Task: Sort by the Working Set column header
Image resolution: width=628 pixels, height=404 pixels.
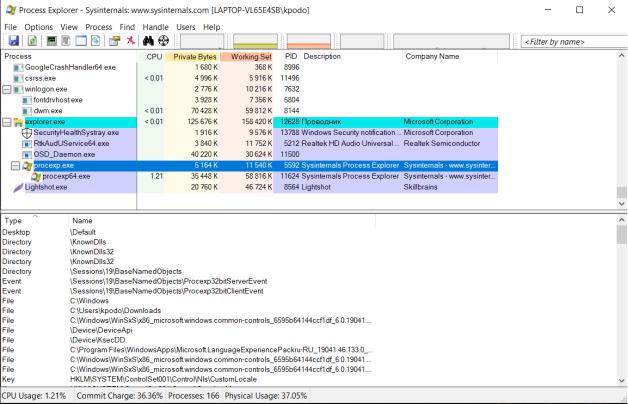Action: tap(246, 56)
